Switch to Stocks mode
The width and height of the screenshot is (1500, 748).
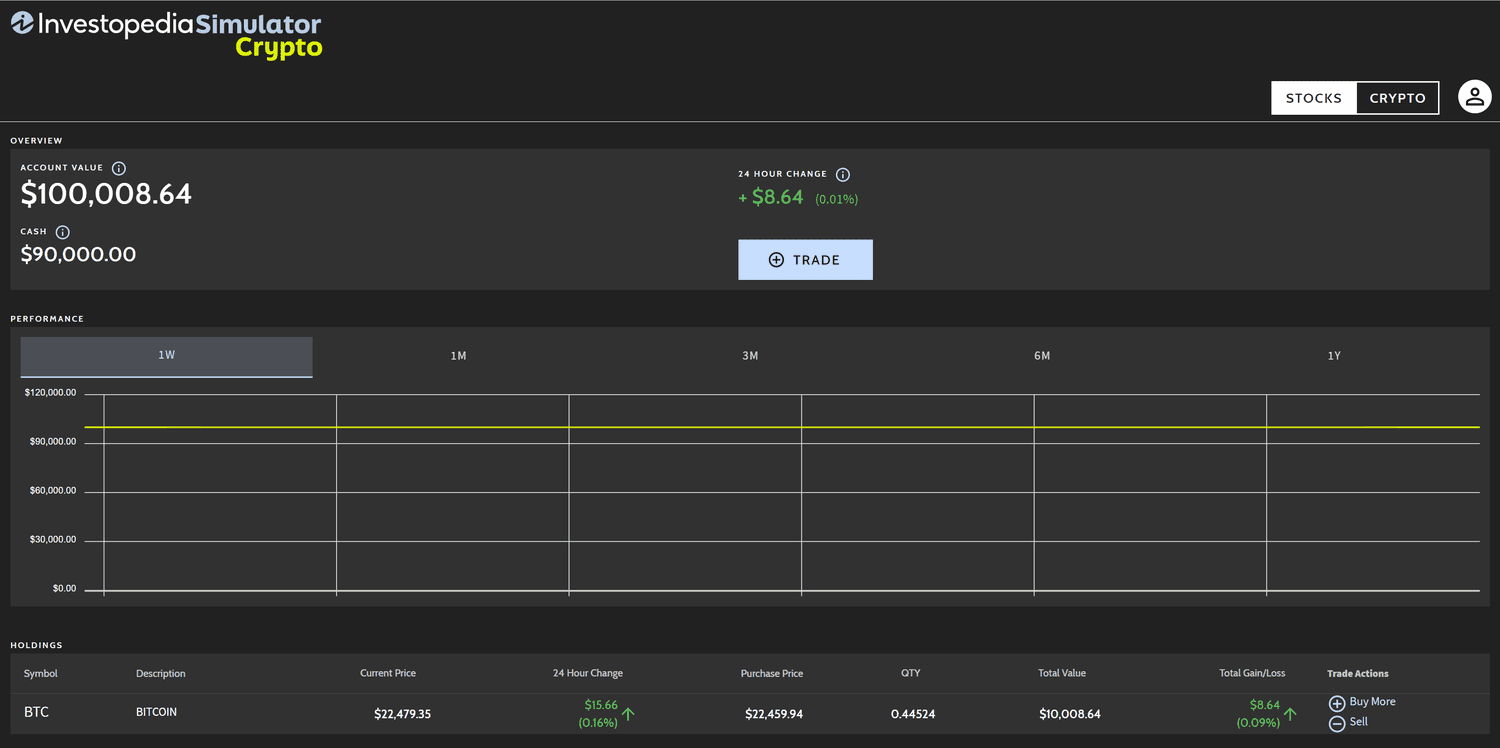(1313, 98)
